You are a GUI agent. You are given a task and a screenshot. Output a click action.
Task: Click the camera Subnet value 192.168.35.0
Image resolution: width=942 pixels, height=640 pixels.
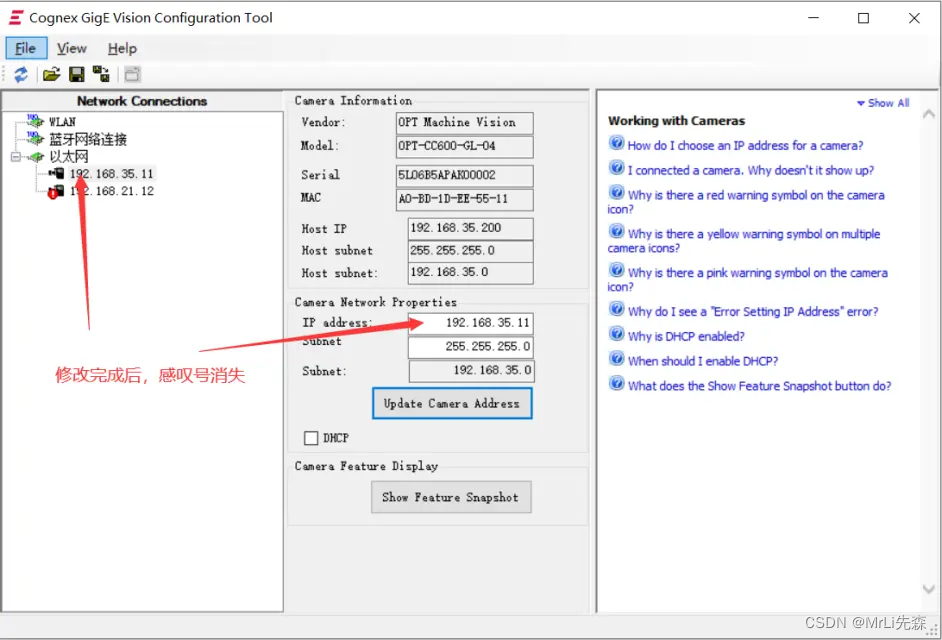pyautogui.click(x=472, y=371)
